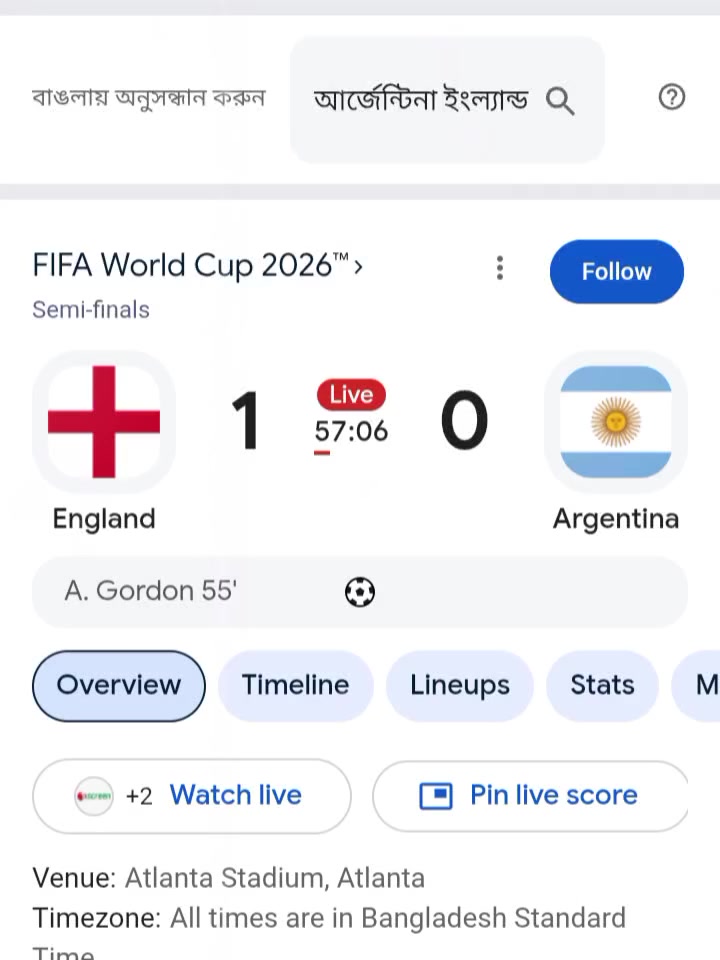This screenshot has width=720, height=960.
Task: Switch to the Timeline tab
Action: tap(296, 685)
